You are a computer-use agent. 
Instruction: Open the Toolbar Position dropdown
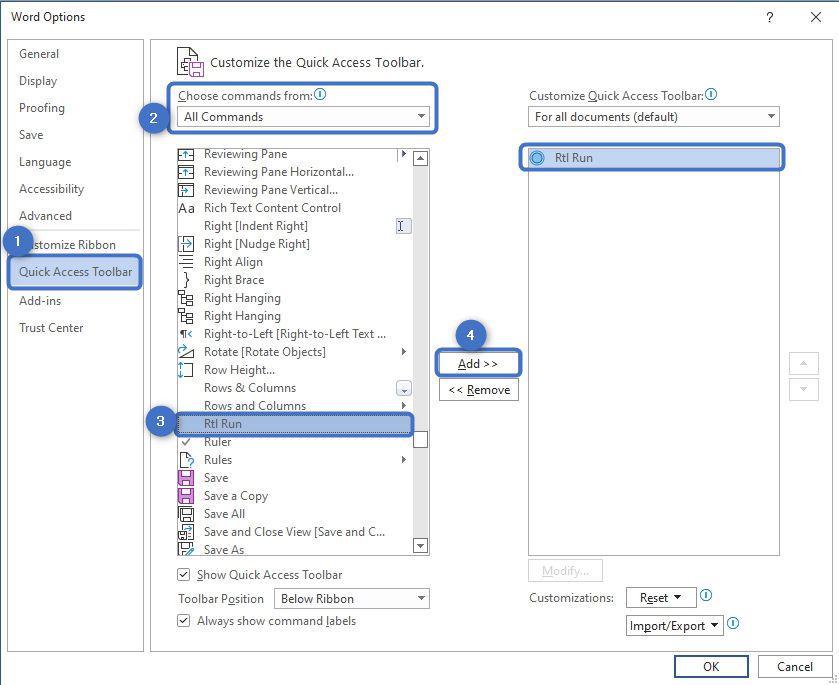click(x=352, y=598)
